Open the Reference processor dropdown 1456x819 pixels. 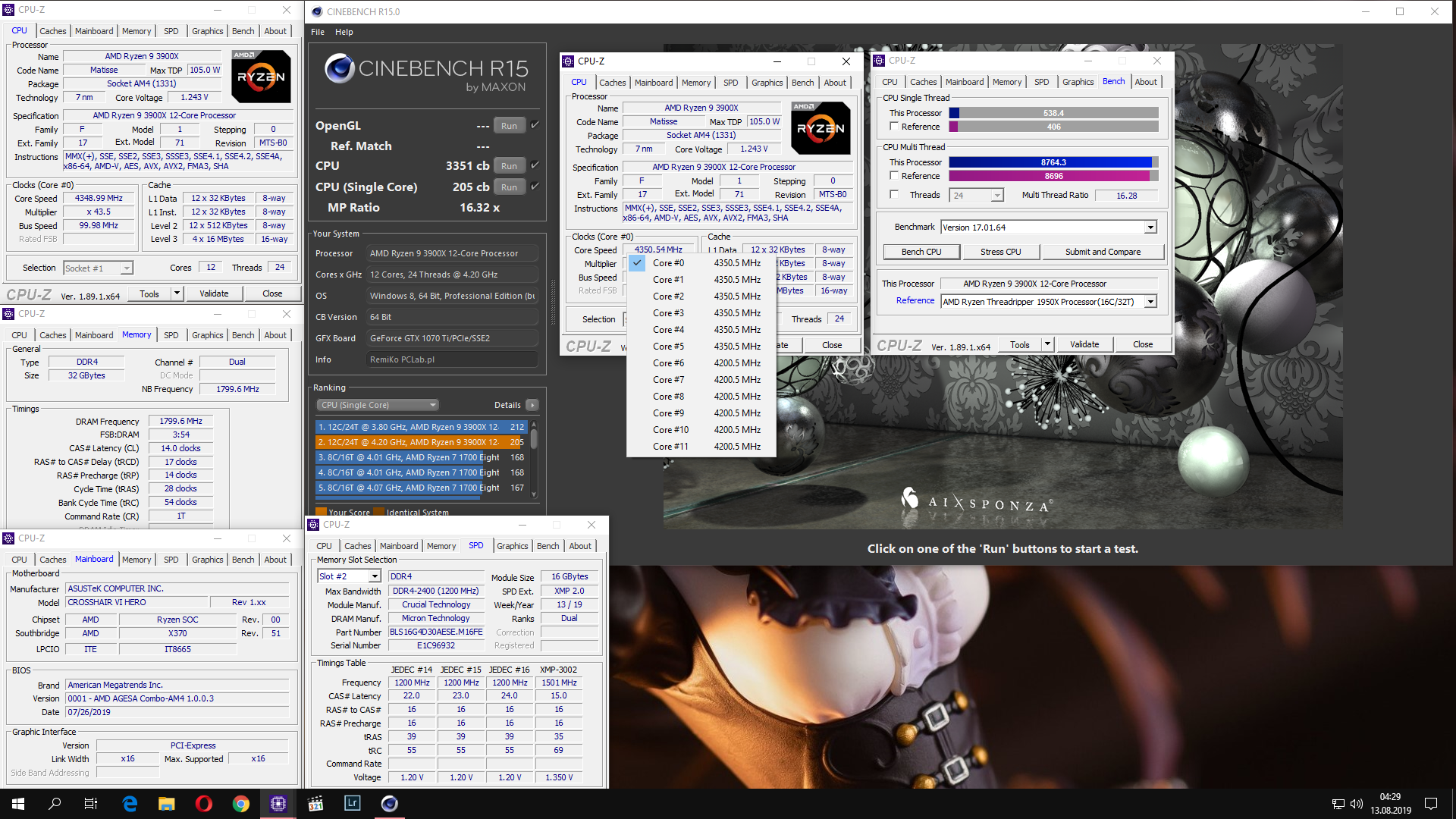[x=1150, y=302]
